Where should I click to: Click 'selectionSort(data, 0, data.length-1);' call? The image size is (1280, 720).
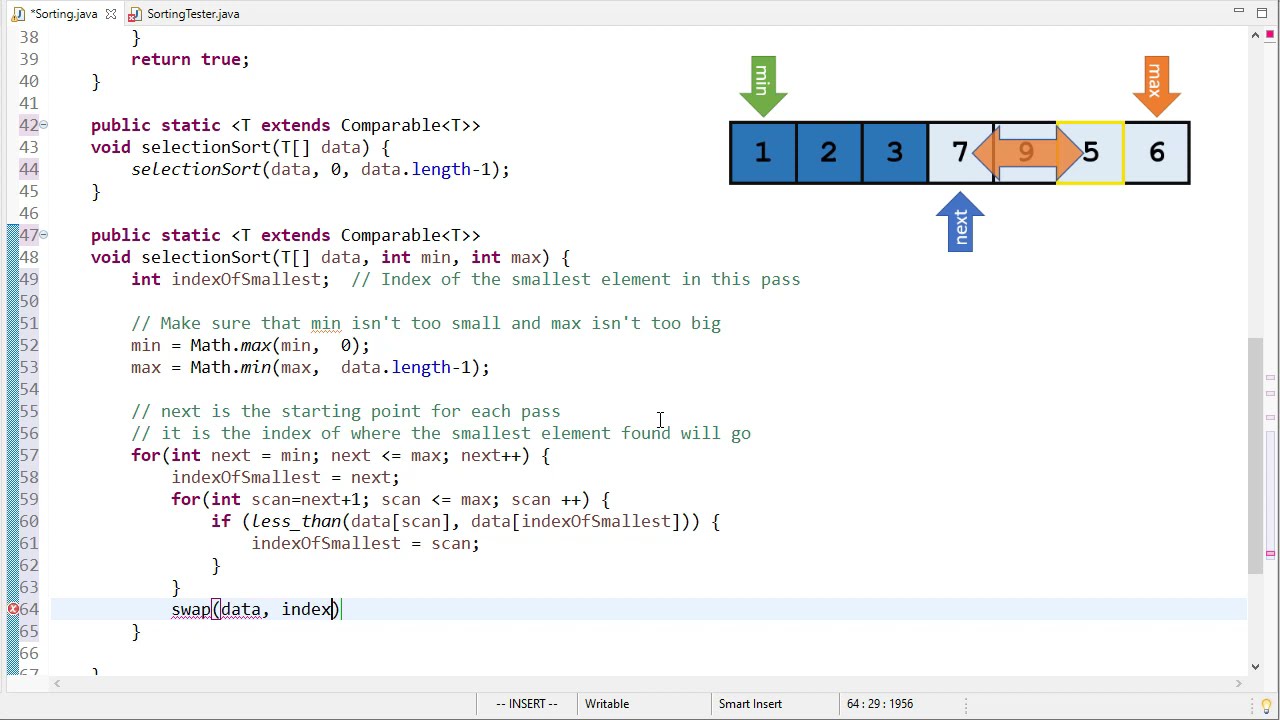(320, 169)
